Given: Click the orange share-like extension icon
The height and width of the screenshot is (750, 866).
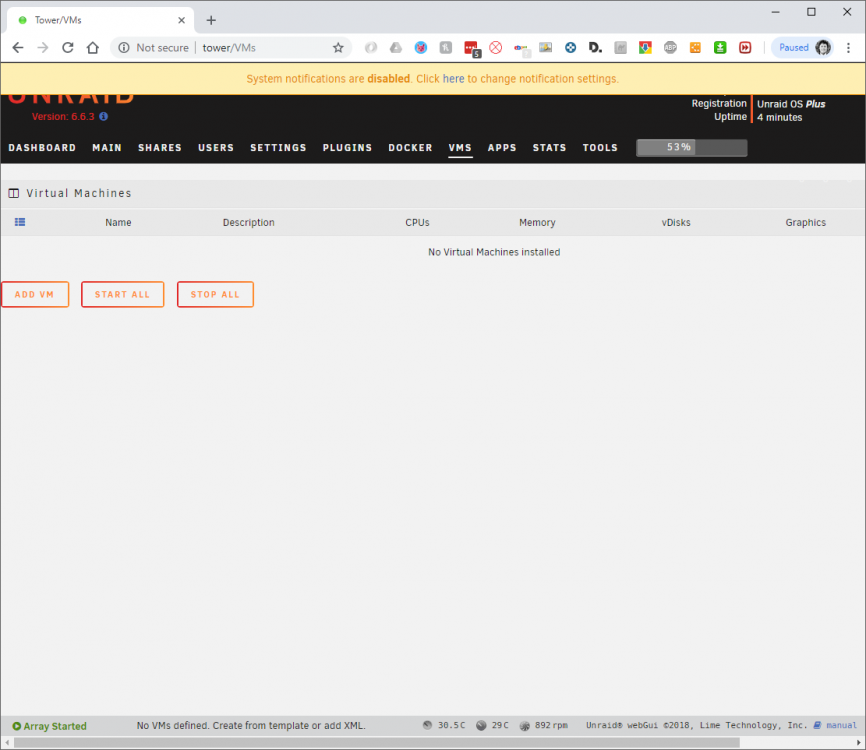Looking at the screenshot, I should (695, 47).
